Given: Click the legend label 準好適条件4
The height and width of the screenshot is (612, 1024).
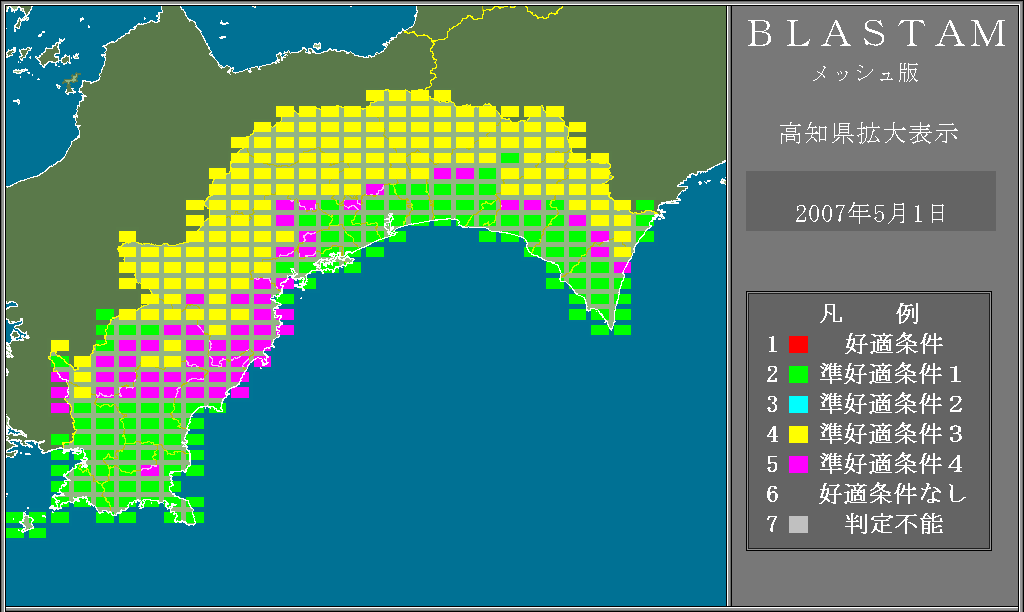Looking at the screenshot, I should 891,464.
